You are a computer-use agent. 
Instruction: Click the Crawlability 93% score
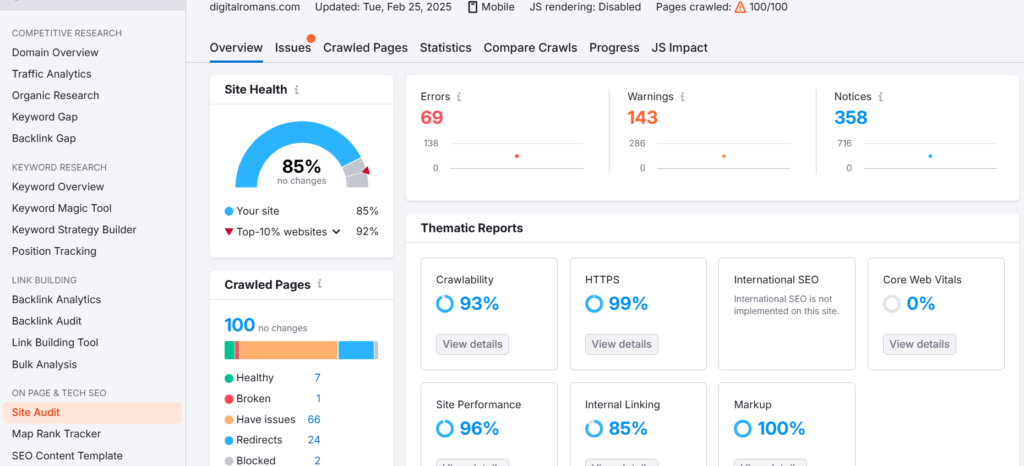[479, 303]
